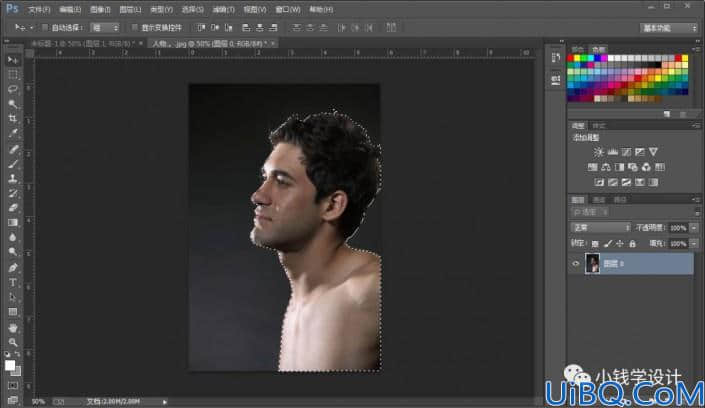Open the Adjustments panel flyout menu
Viewport: 705px width, 408px height.
point(696,126)
